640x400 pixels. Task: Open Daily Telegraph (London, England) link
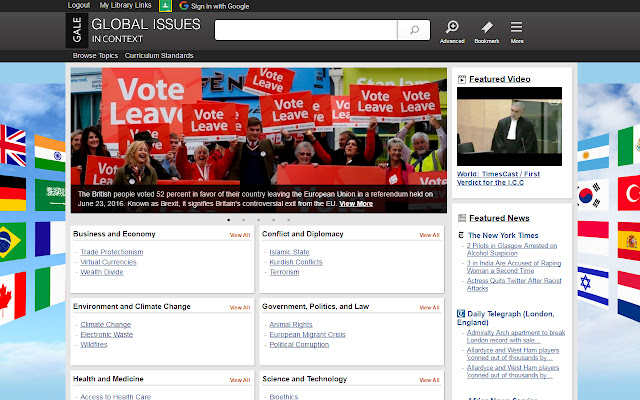pos(506,318)
